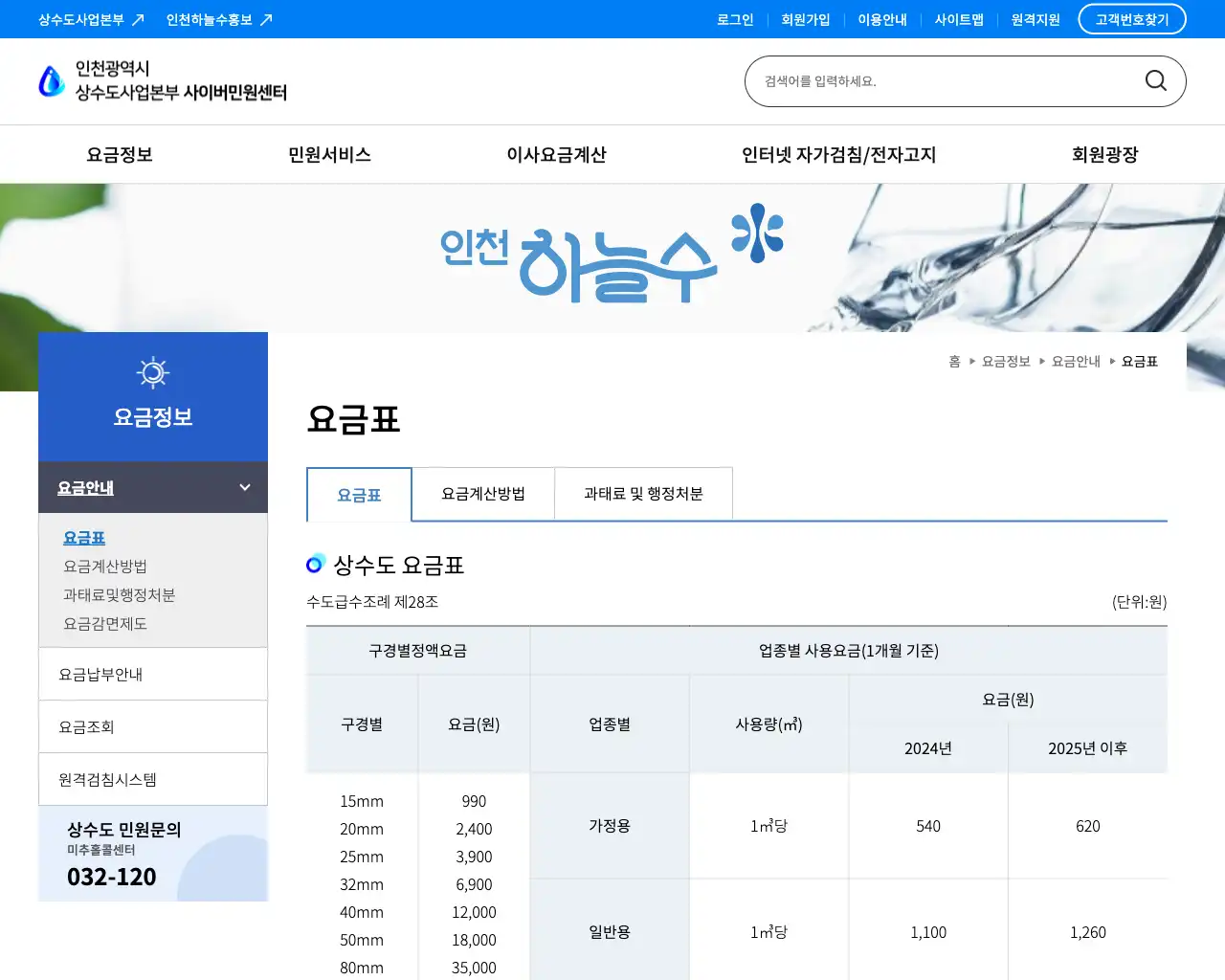Click 홈 in the breadcrumb
This screenshot has width=1225, height=980.
(x=954, y=362)
